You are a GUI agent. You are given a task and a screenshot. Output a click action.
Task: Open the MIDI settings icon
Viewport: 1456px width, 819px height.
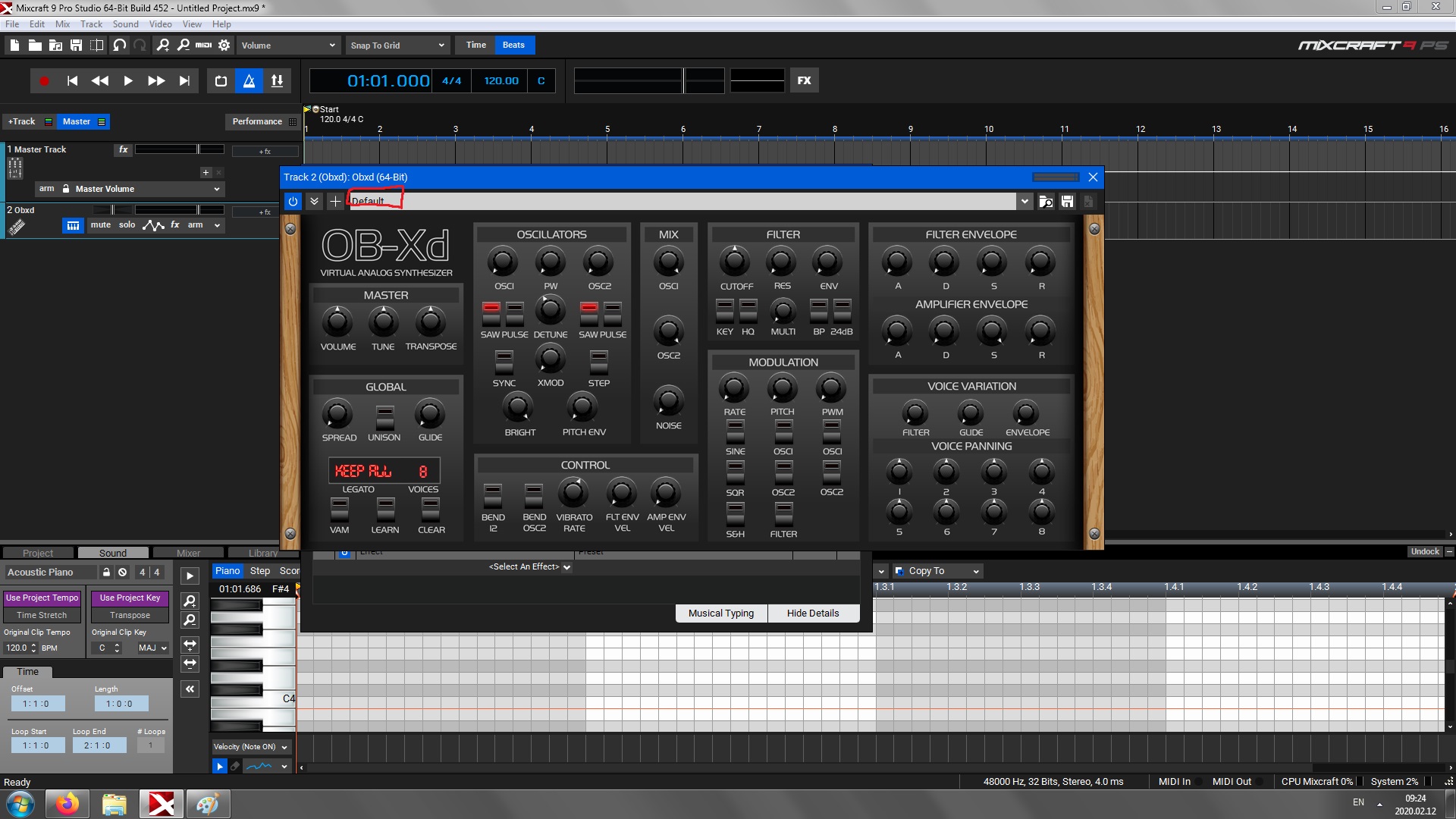pyautogui.click(x=203, y=45)
